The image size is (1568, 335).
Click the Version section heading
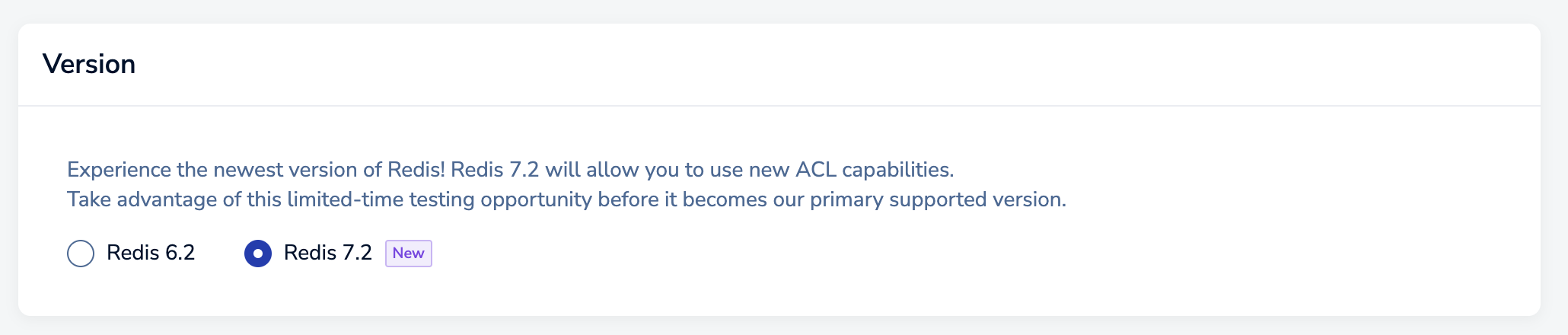(89, 64)
